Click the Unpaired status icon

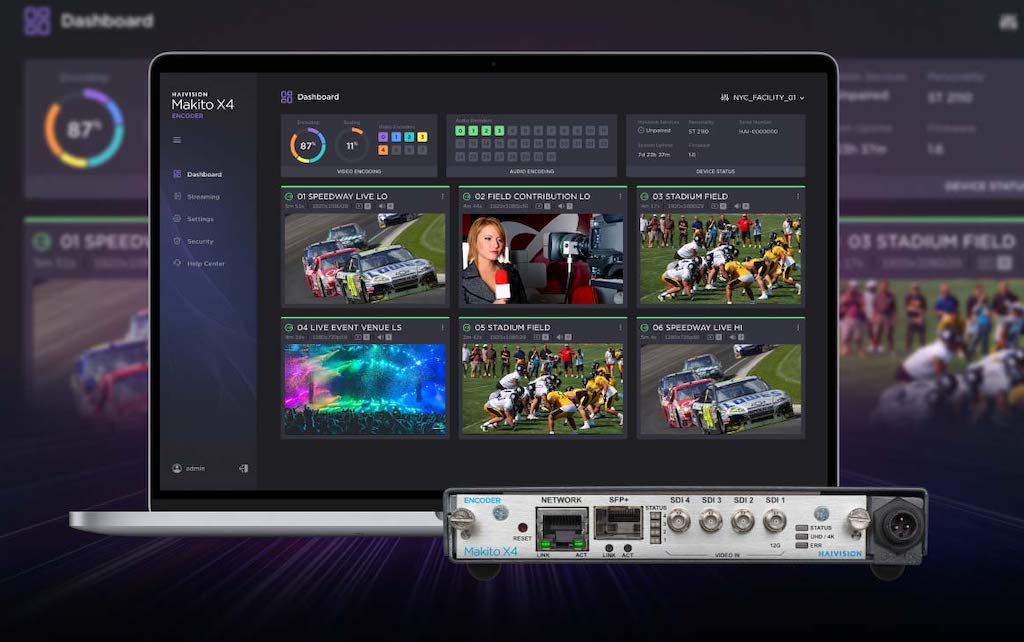click(x=641, y=131)
